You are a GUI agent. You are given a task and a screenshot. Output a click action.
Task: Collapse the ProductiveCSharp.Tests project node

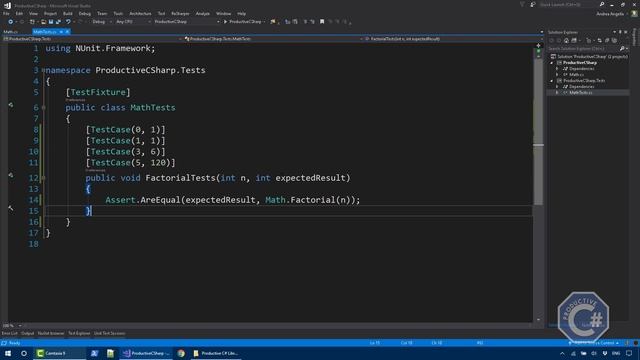click(552, 81)
